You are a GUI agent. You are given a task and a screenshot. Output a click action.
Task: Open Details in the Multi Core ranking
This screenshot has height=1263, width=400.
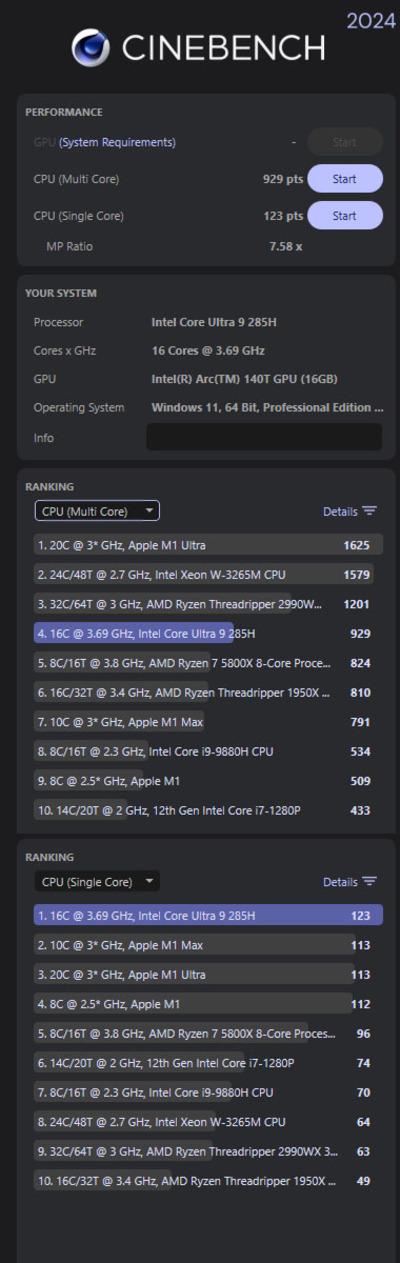340,511
